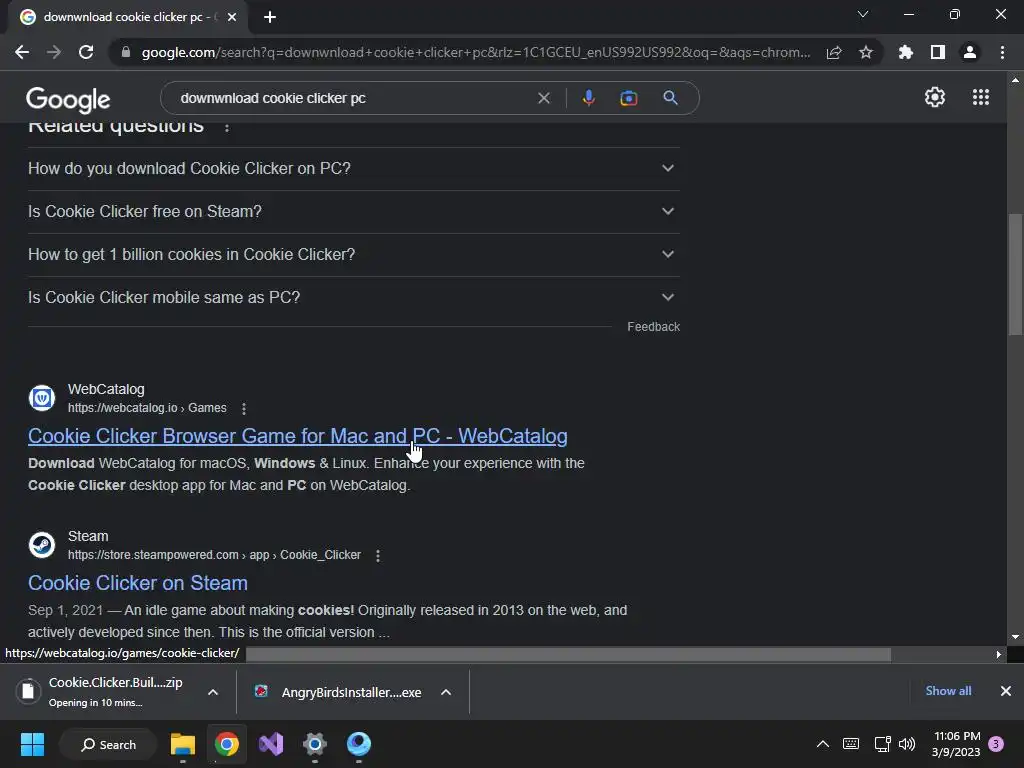Open Chrome extensions puzzle icon

(x=905, y=52)
